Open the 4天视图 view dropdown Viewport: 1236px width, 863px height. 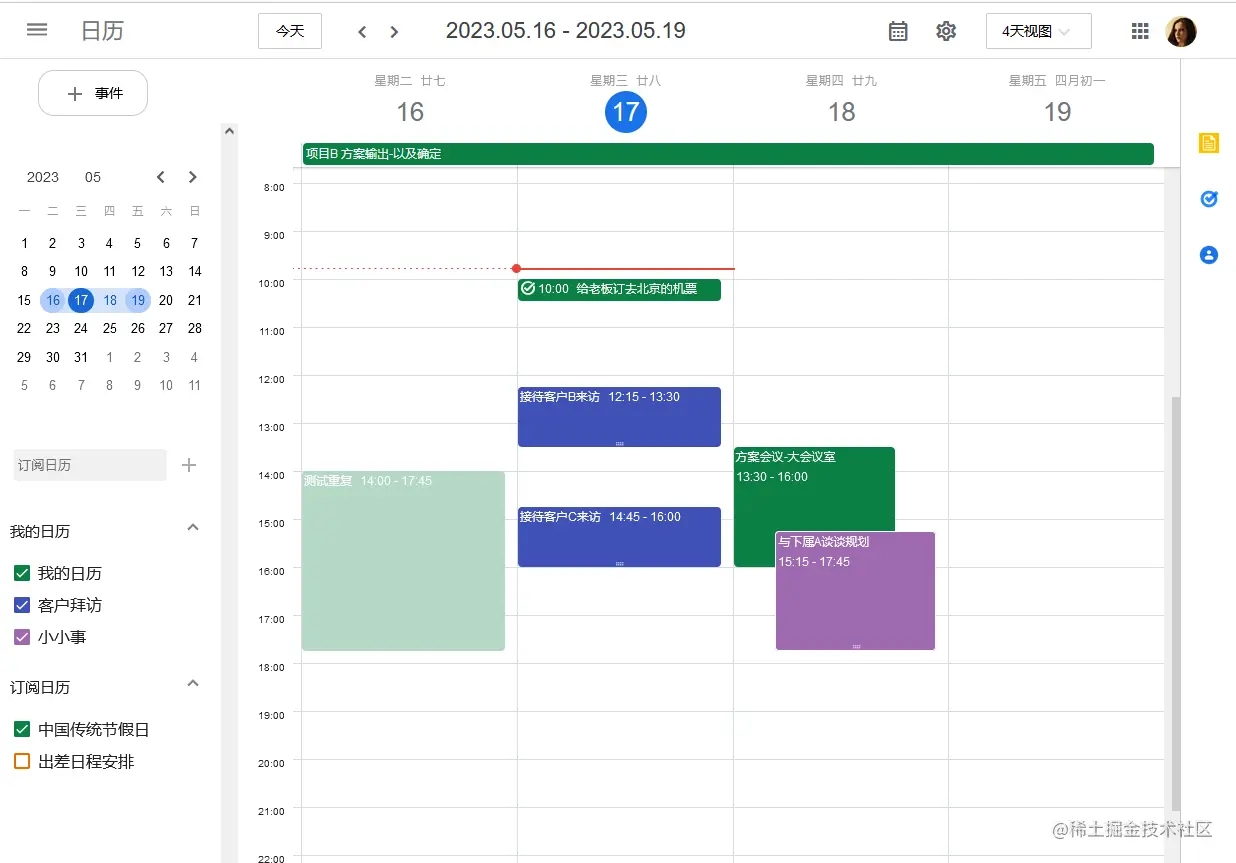click(1038, 31)
